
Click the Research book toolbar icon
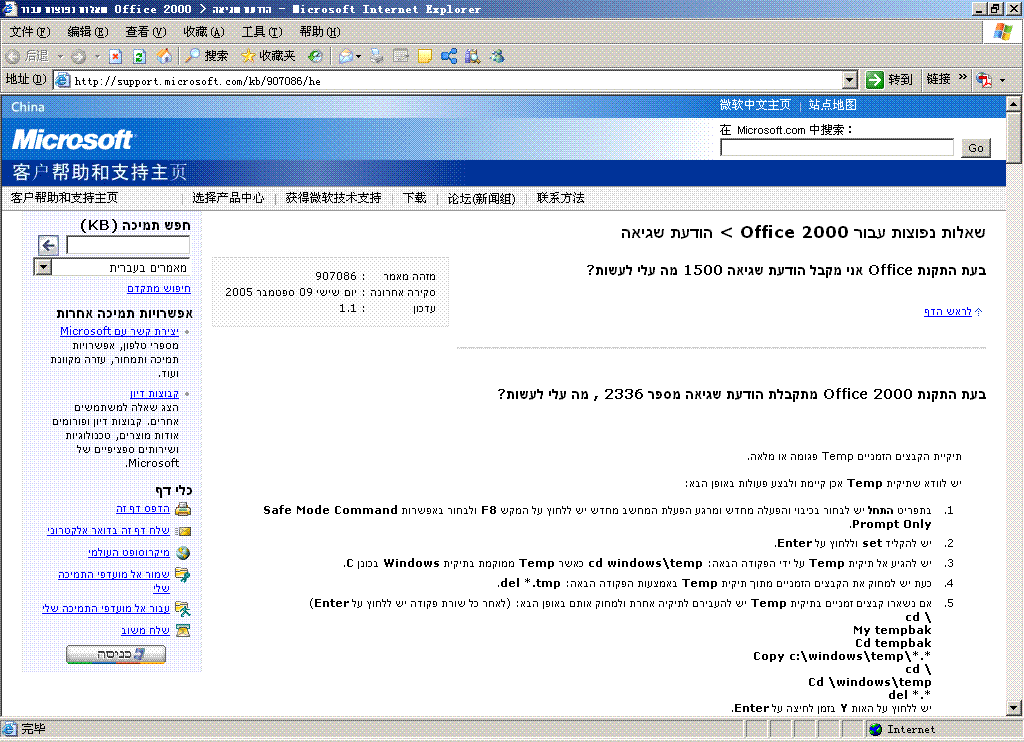[472, 57]
